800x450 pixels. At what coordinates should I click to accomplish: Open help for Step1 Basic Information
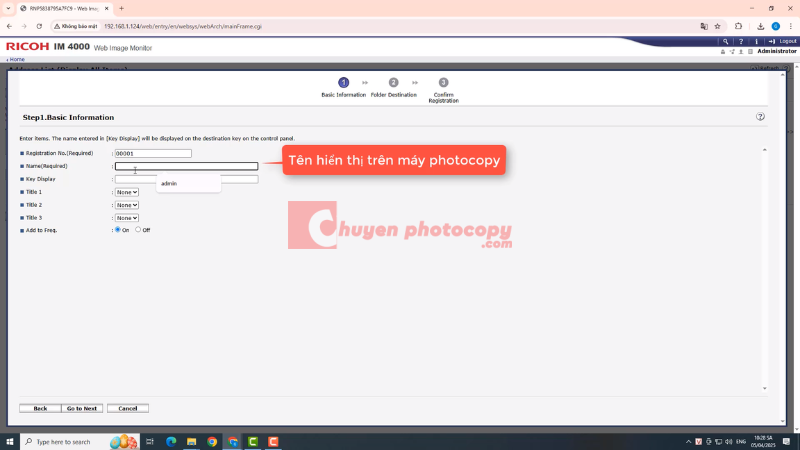760,117
